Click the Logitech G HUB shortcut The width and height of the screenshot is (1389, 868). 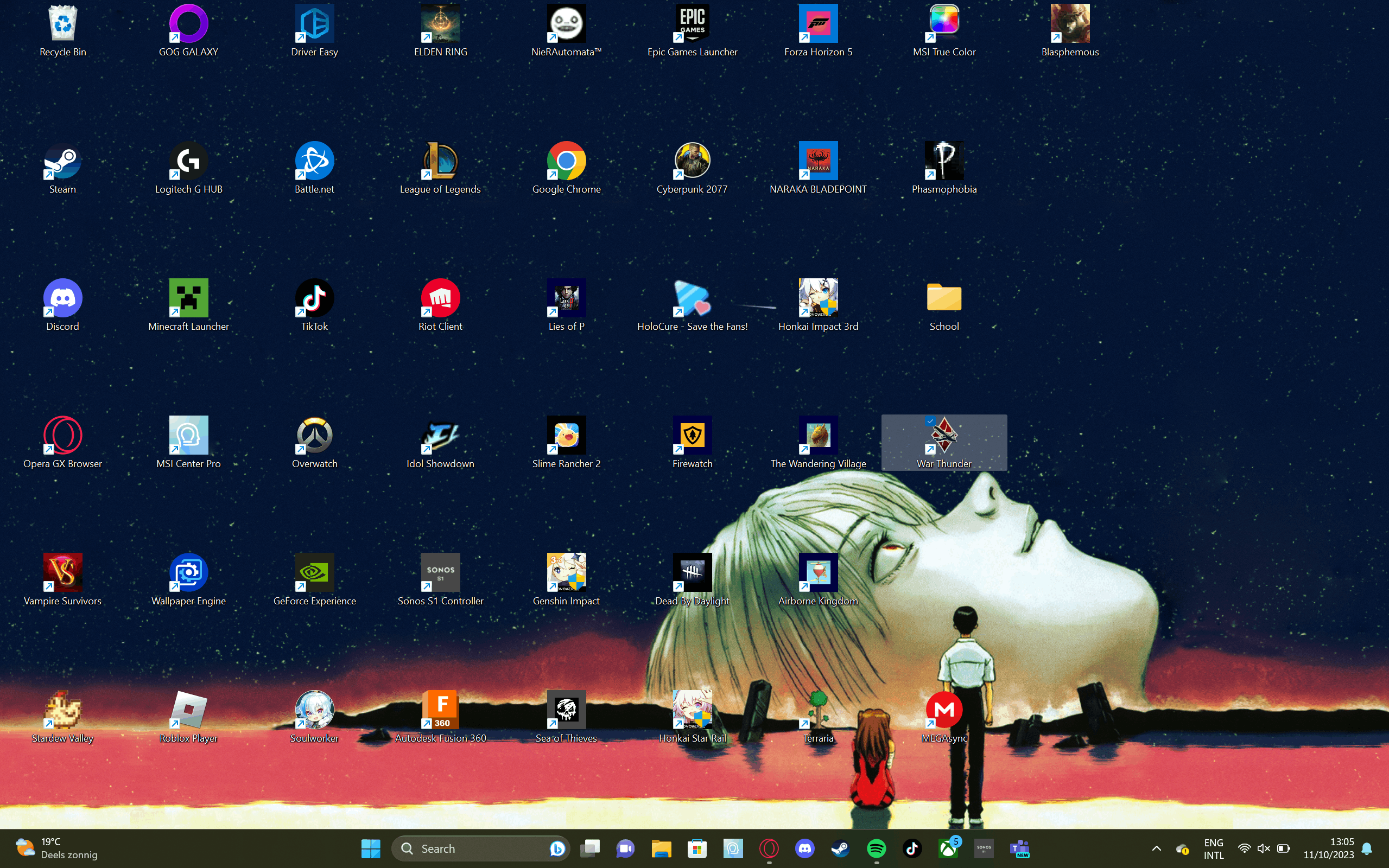tap(188, 168)
